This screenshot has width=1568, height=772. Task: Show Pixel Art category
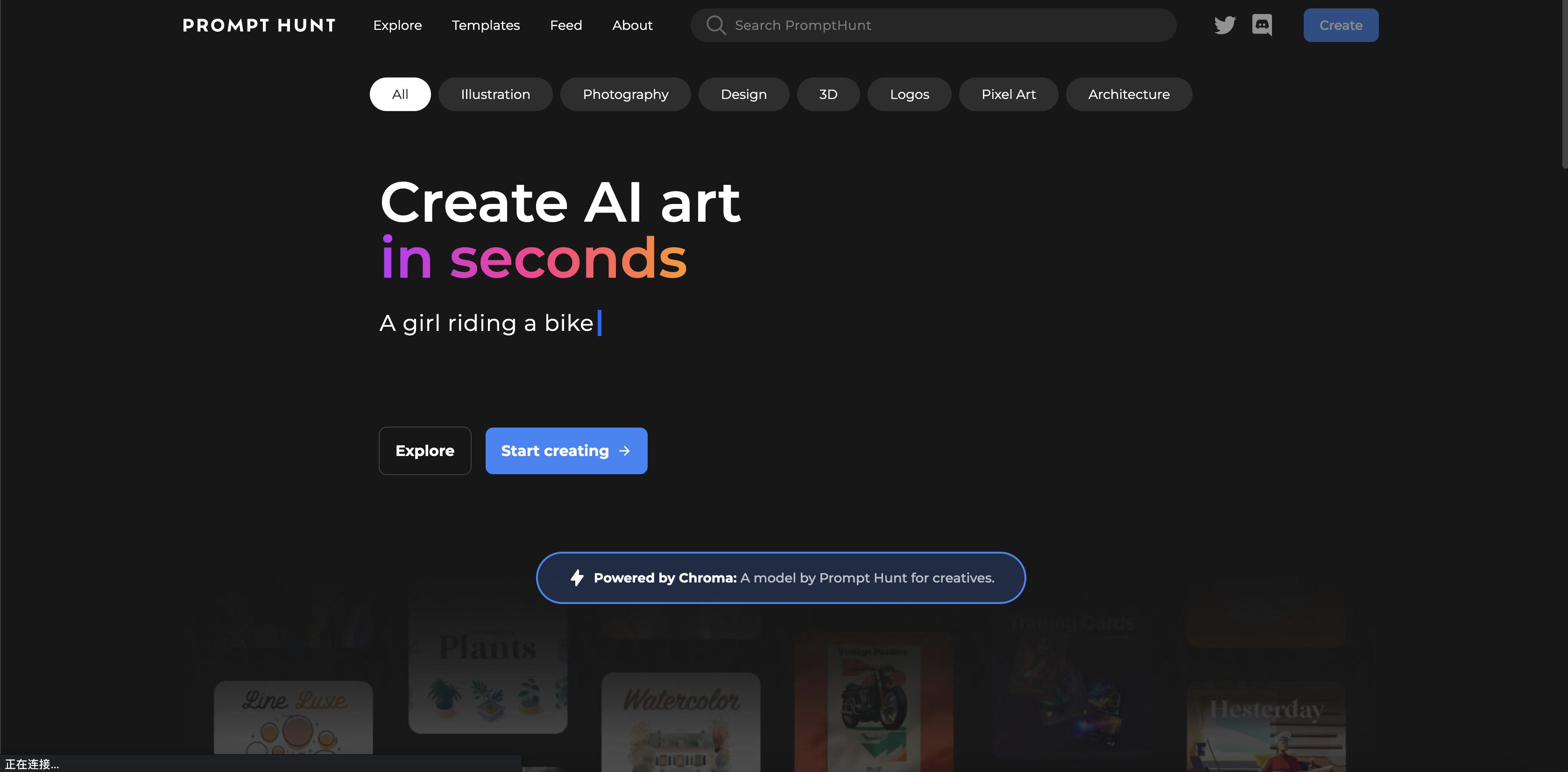(x=1009, y=94)
